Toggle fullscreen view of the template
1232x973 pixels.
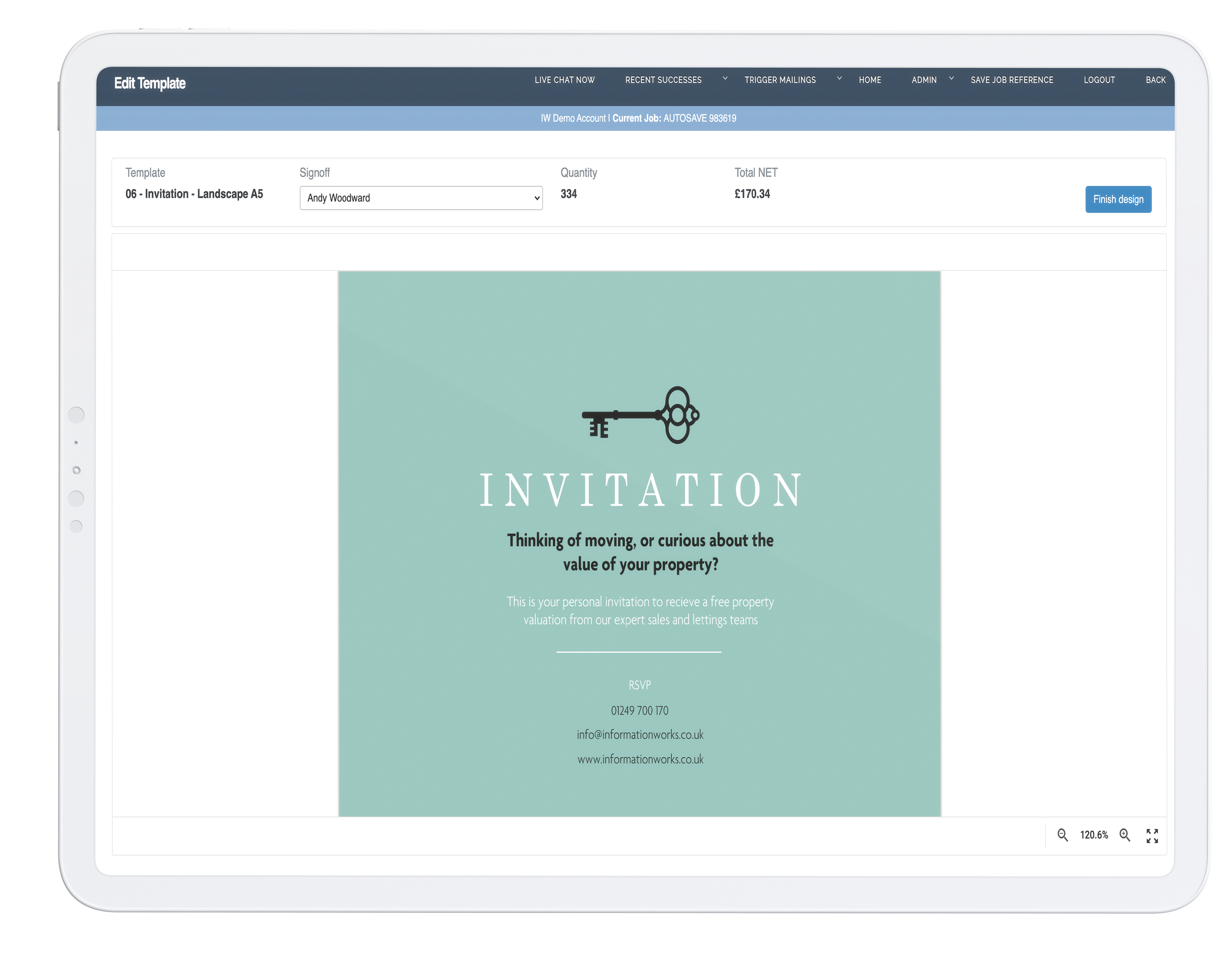[1152, 836]
